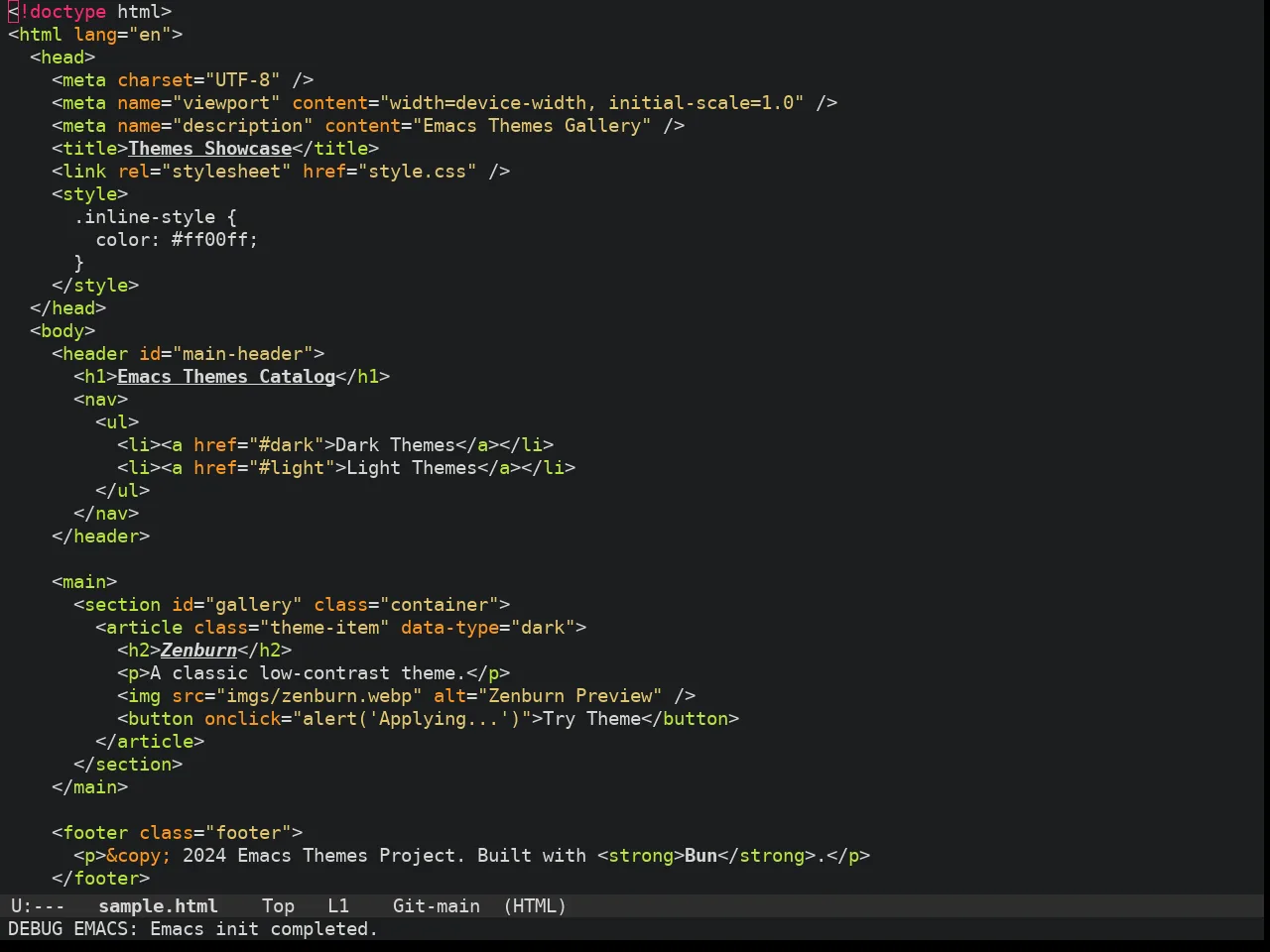Viewport: 1270px width, 952px height.
Task: Click the #ff00ff color value
Action: (210, 239)
